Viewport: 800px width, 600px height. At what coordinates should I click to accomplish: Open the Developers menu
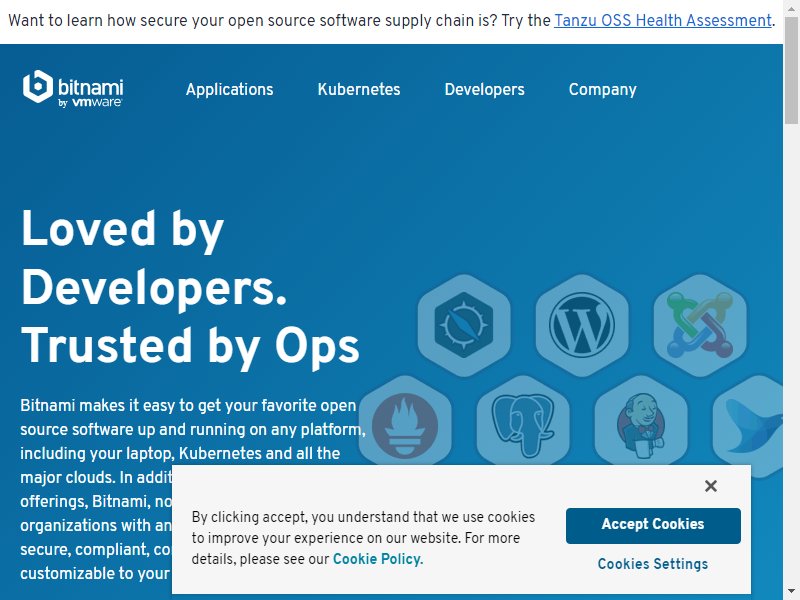[x=484, y=89]
